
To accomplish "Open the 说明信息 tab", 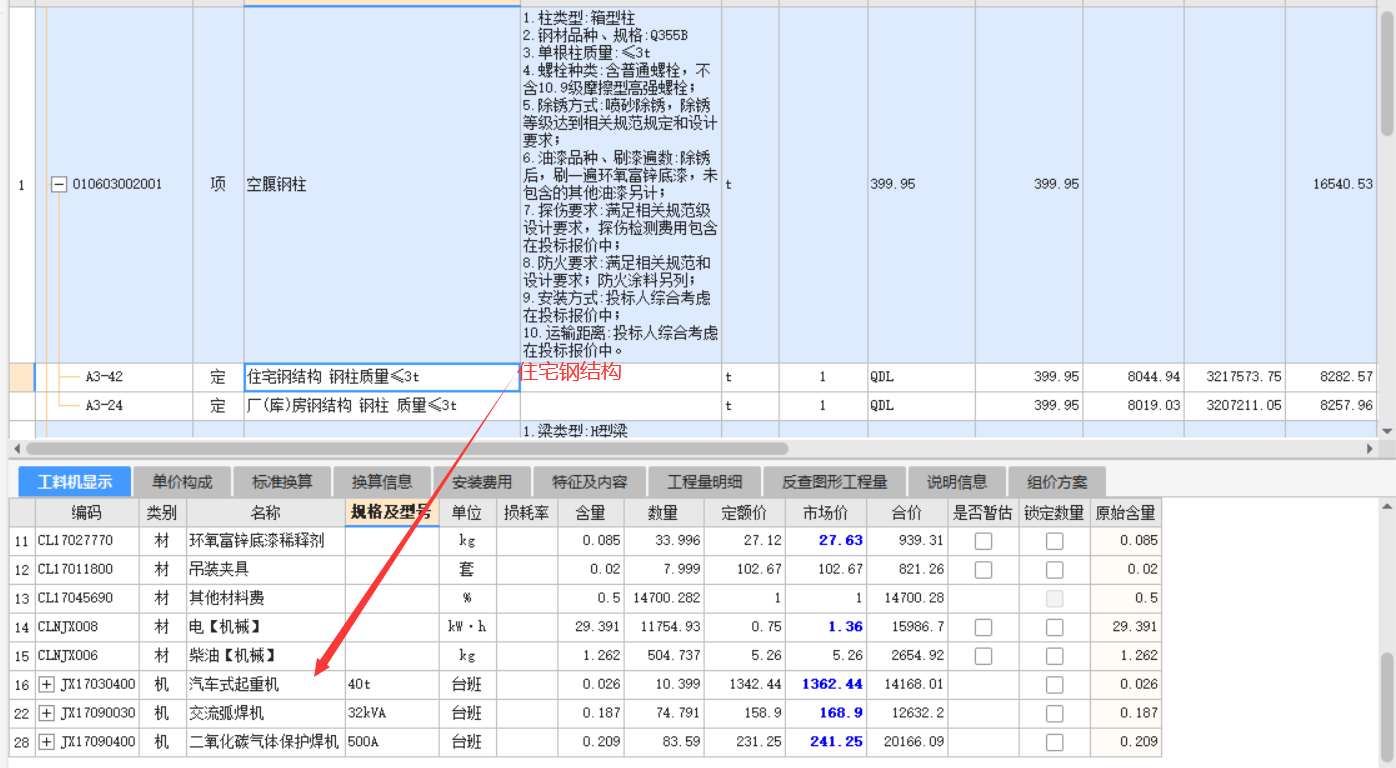I will point(956,482).
